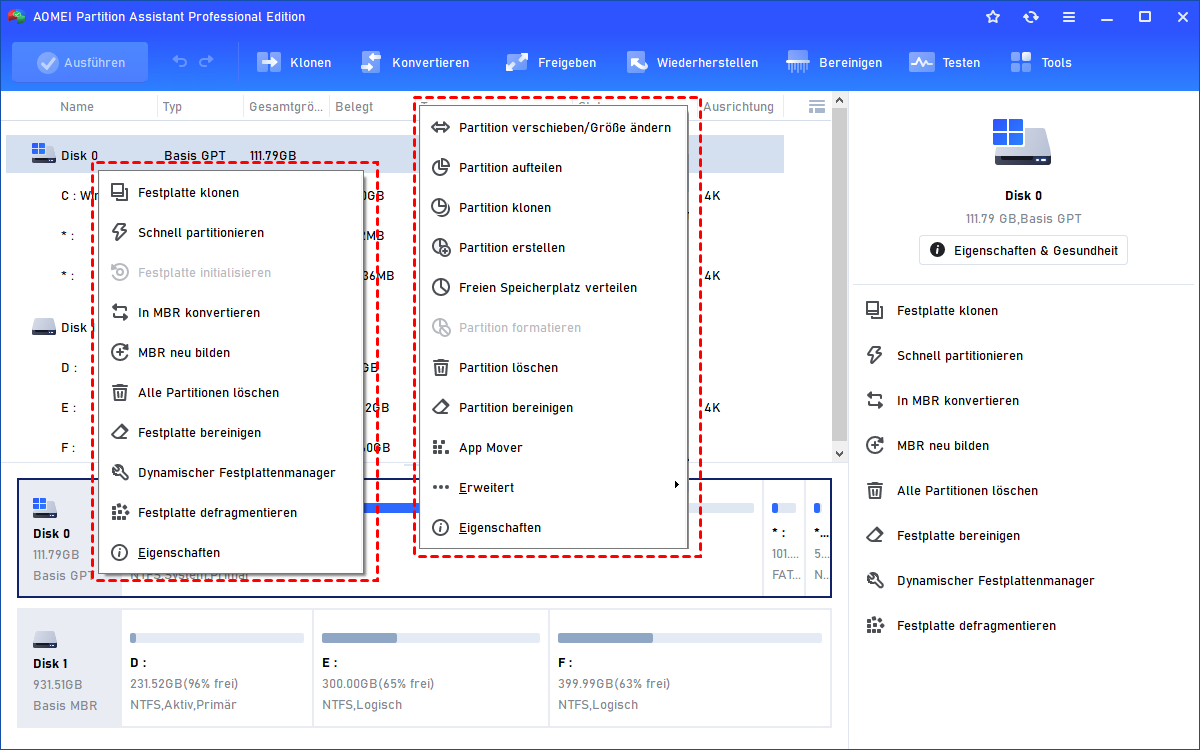Sort by the Ausrichtung column header
The width and height of the screenshot is (1200, 750).
point(738,106)
